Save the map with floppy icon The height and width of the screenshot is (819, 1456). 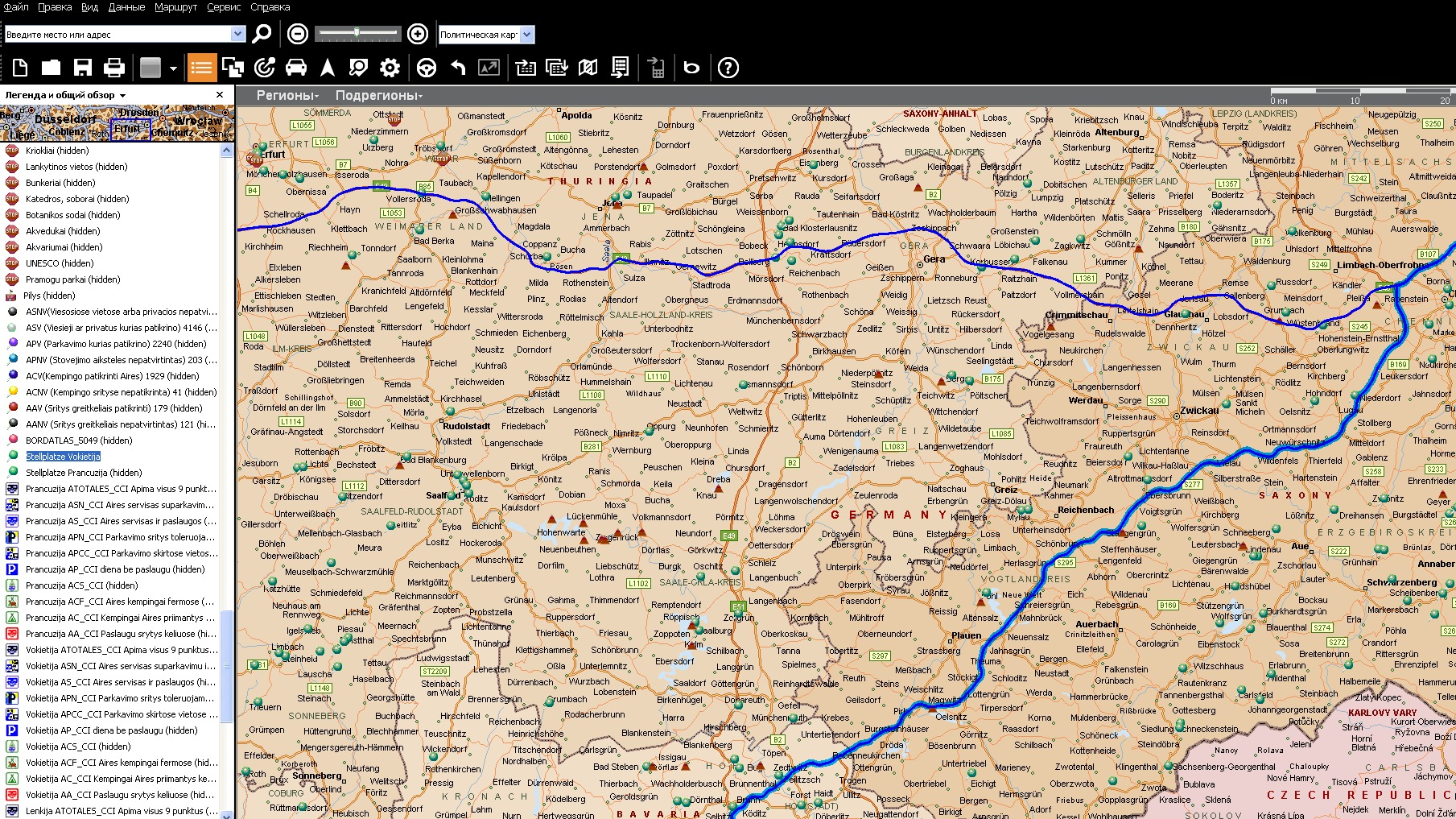[x=82, y=68]
